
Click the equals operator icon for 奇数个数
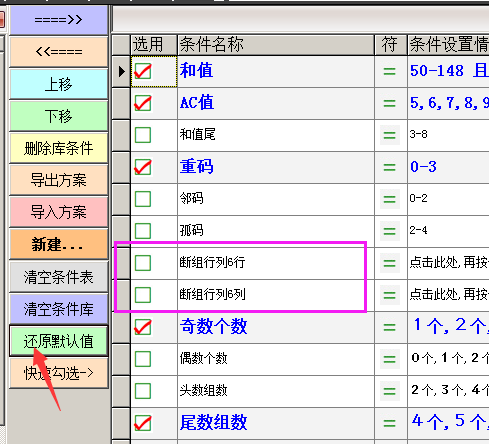[x=390, y=327]
